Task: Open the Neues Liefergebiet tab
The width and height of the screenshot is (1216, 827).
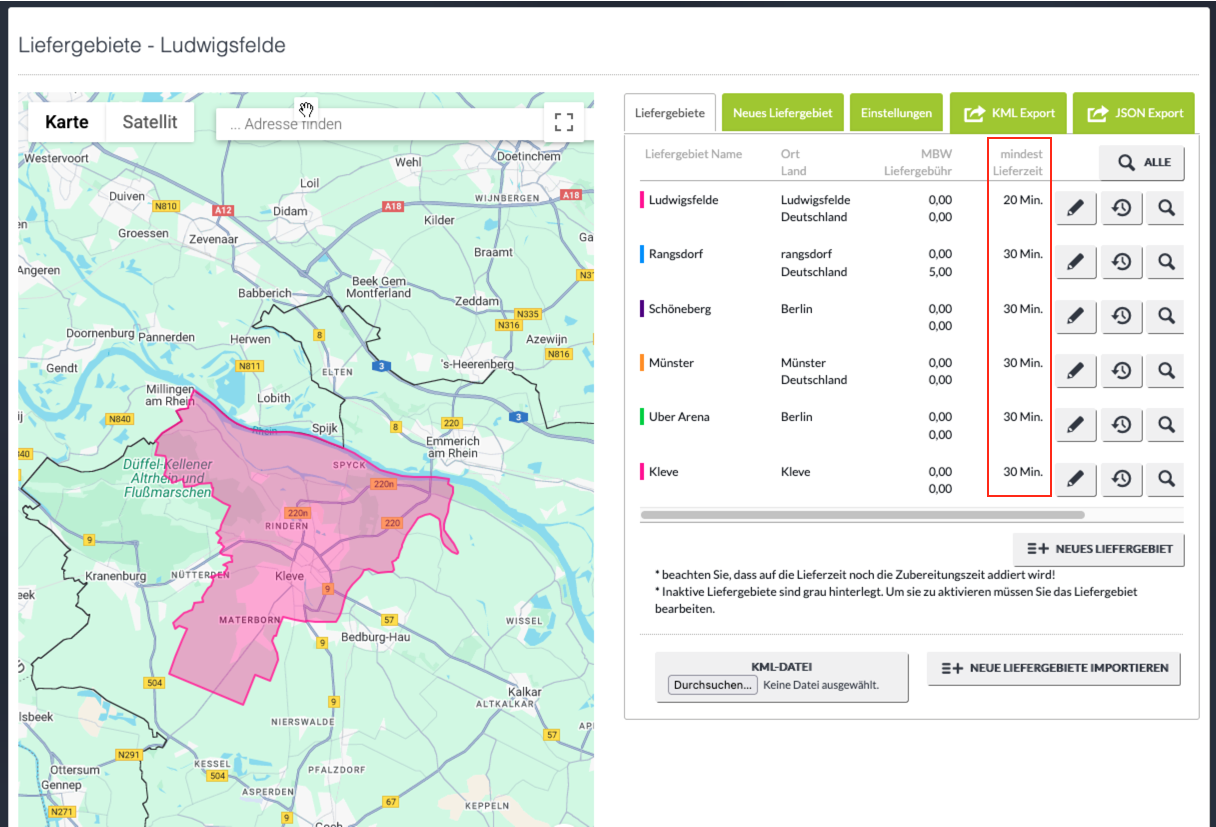Action: click(782, 113)
